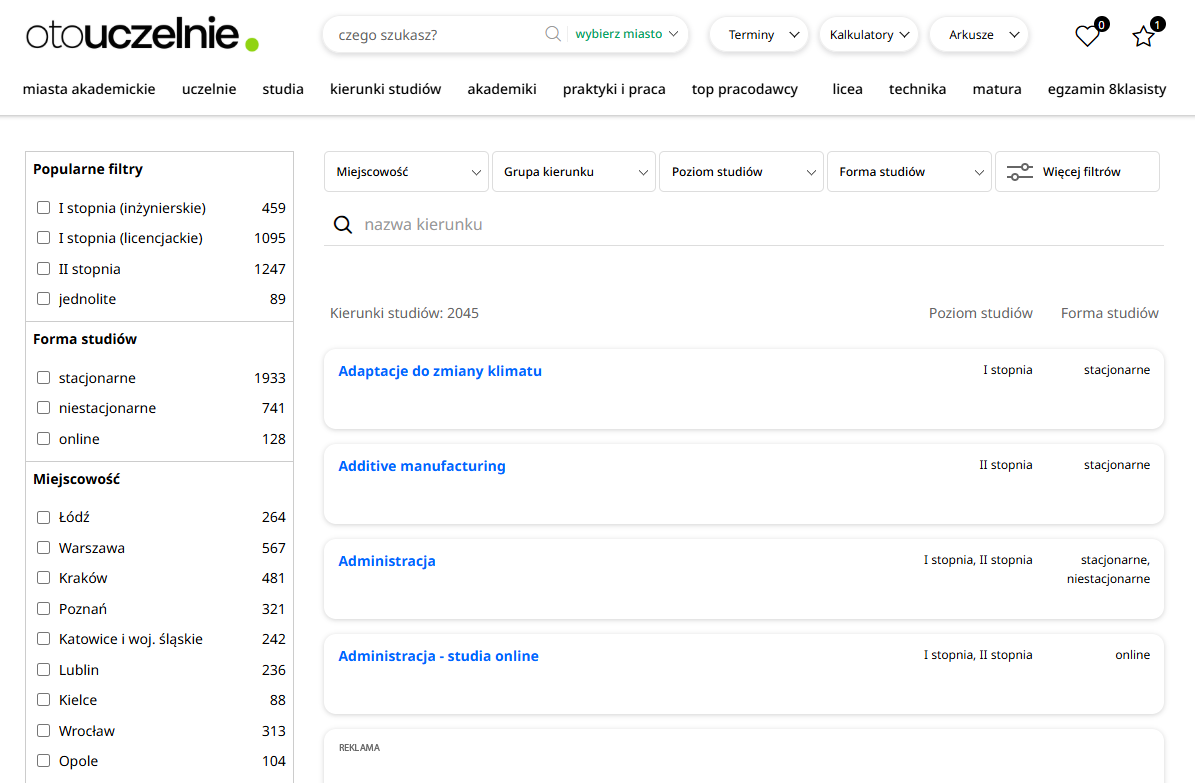Tick the stacjonarne checkbox
Viewport: 1195px width, 783px height.
click(x=43, y=378)
